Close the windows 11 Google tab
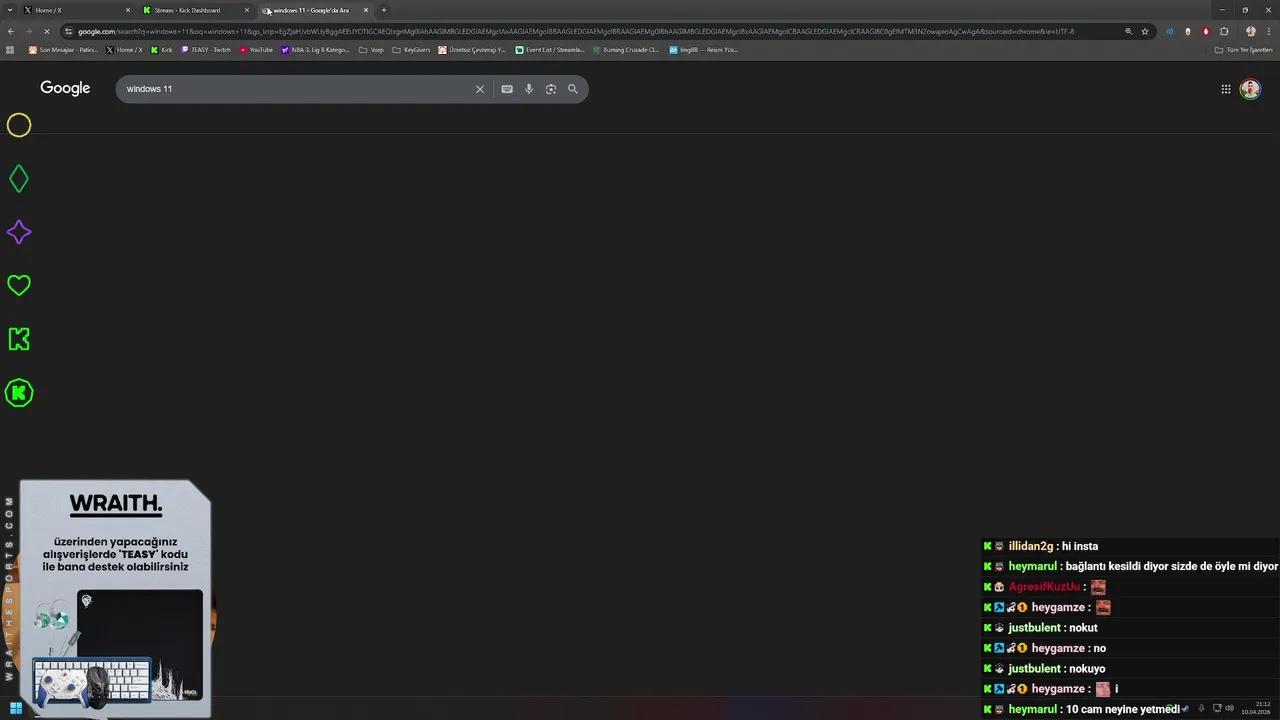The height and width of the screenshot is (720, 1280). (x=366, y=10)
